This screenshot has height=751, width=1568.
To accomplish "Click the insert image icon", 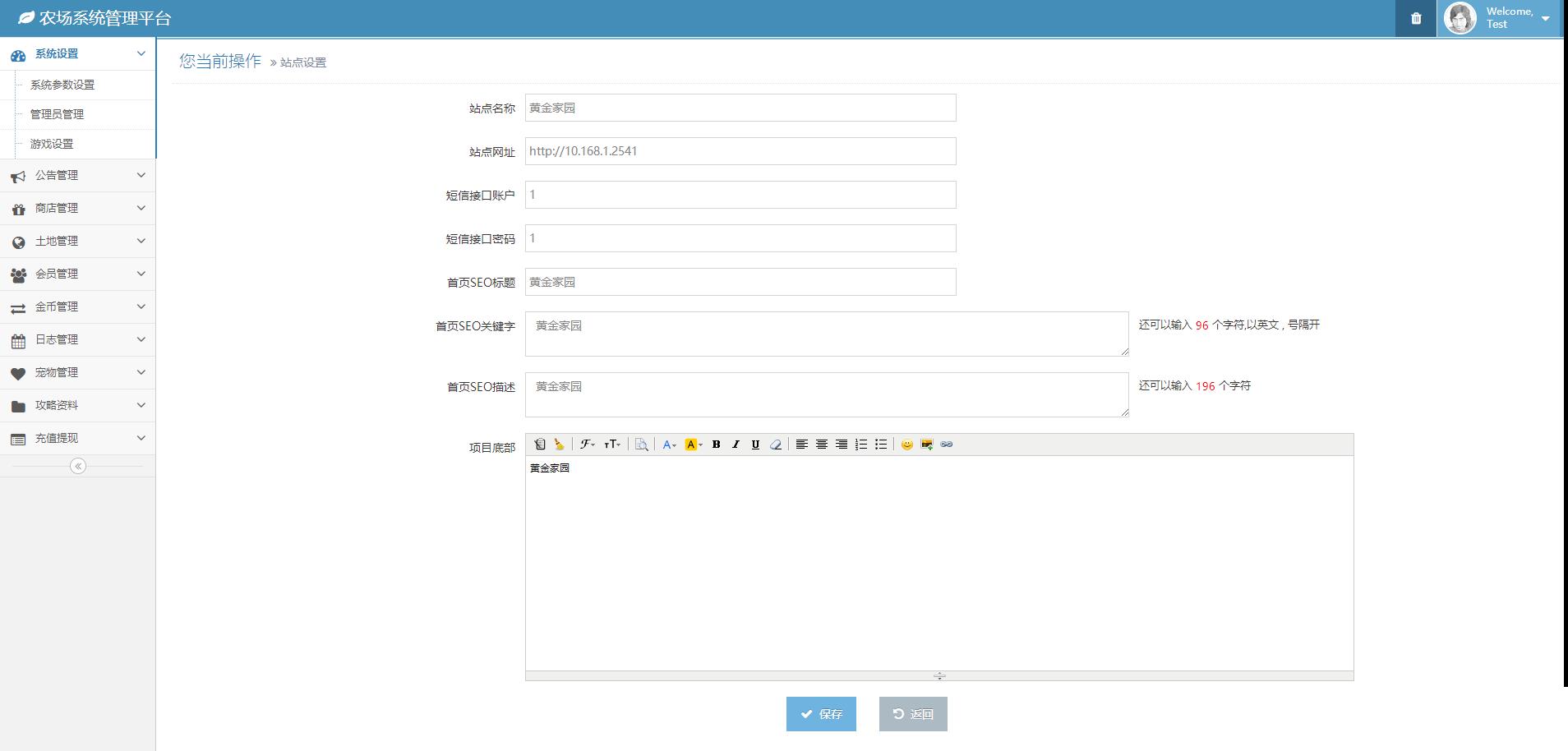I will click(927, 445).
